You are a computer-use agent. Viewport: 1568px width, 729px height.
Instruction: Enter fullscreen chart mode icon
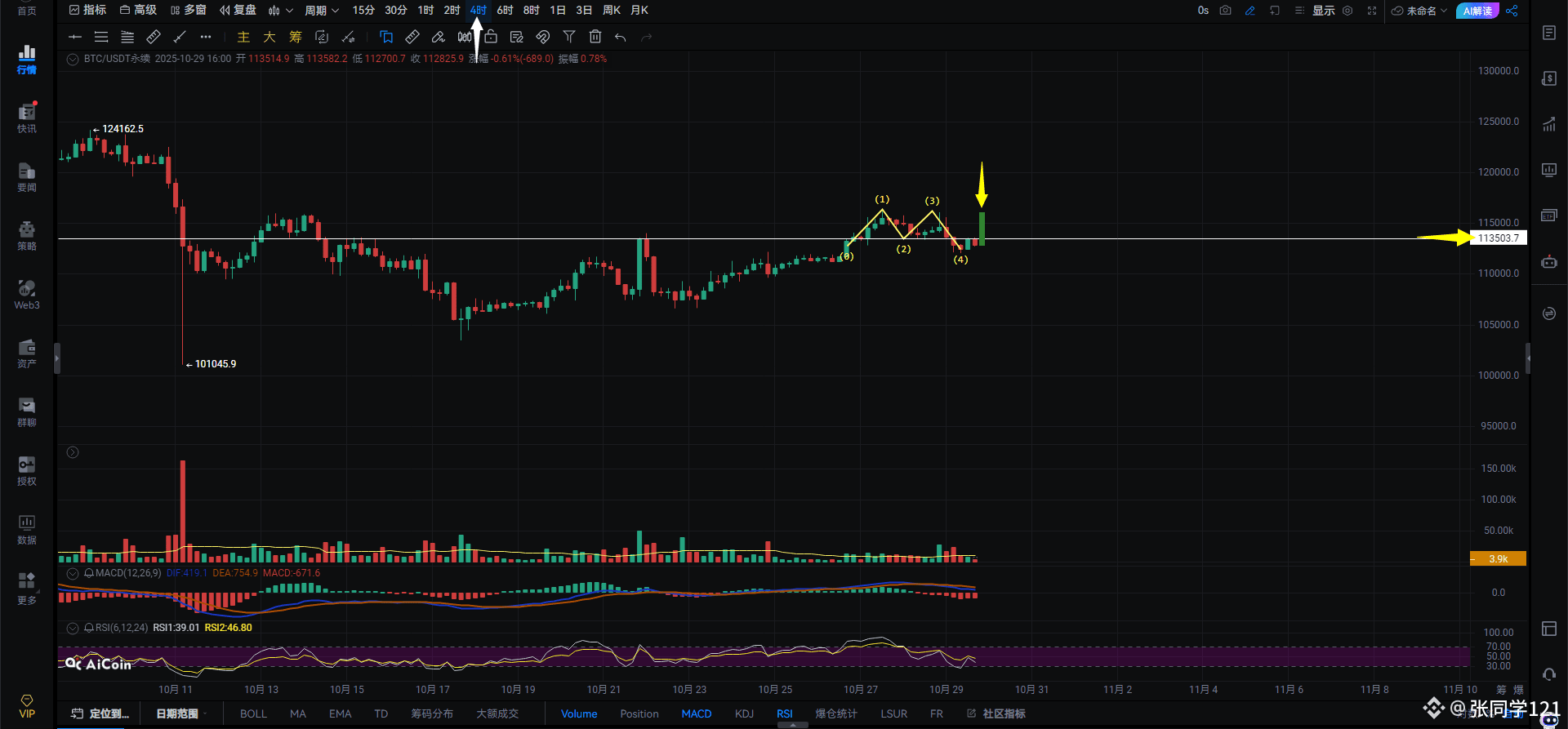1372,11
